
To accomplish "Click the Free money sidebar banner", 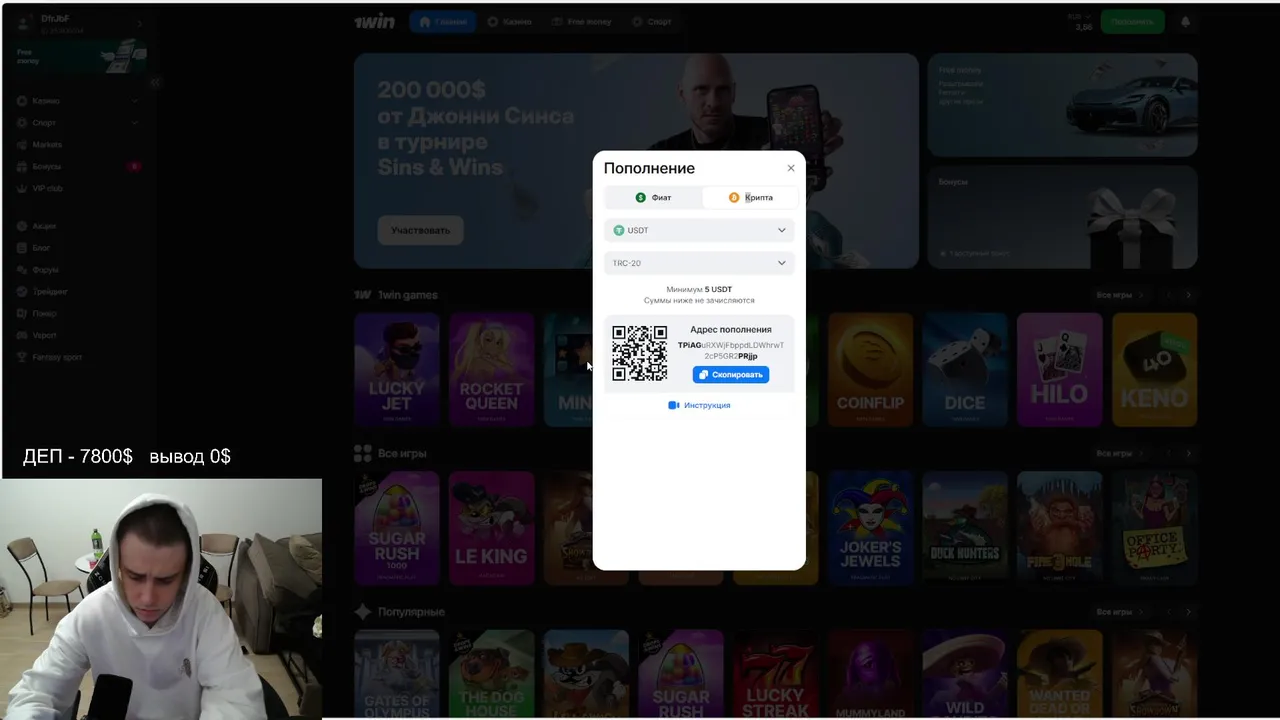I will click(x=81, y=57).
